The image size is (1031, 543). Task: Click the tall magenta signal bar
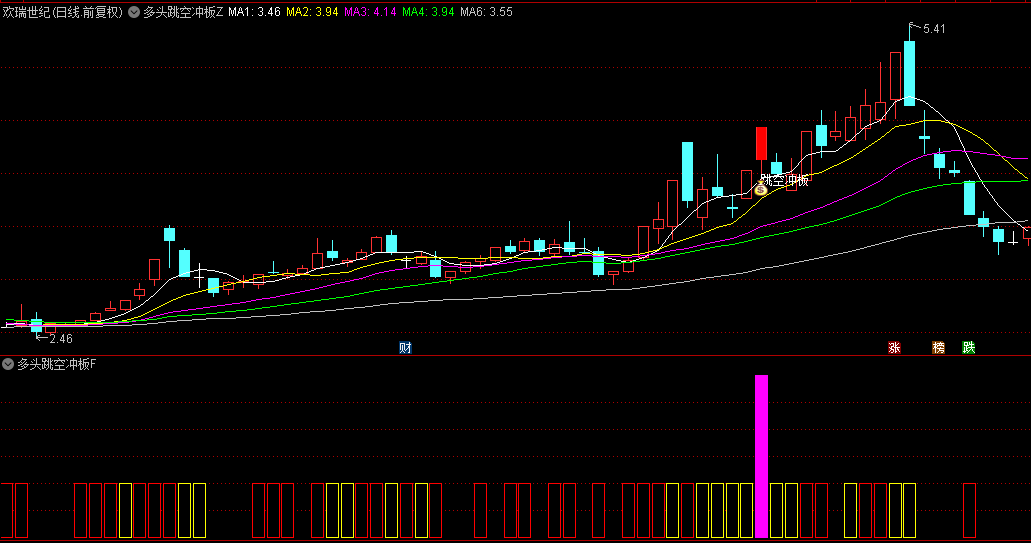click(761, 455)
